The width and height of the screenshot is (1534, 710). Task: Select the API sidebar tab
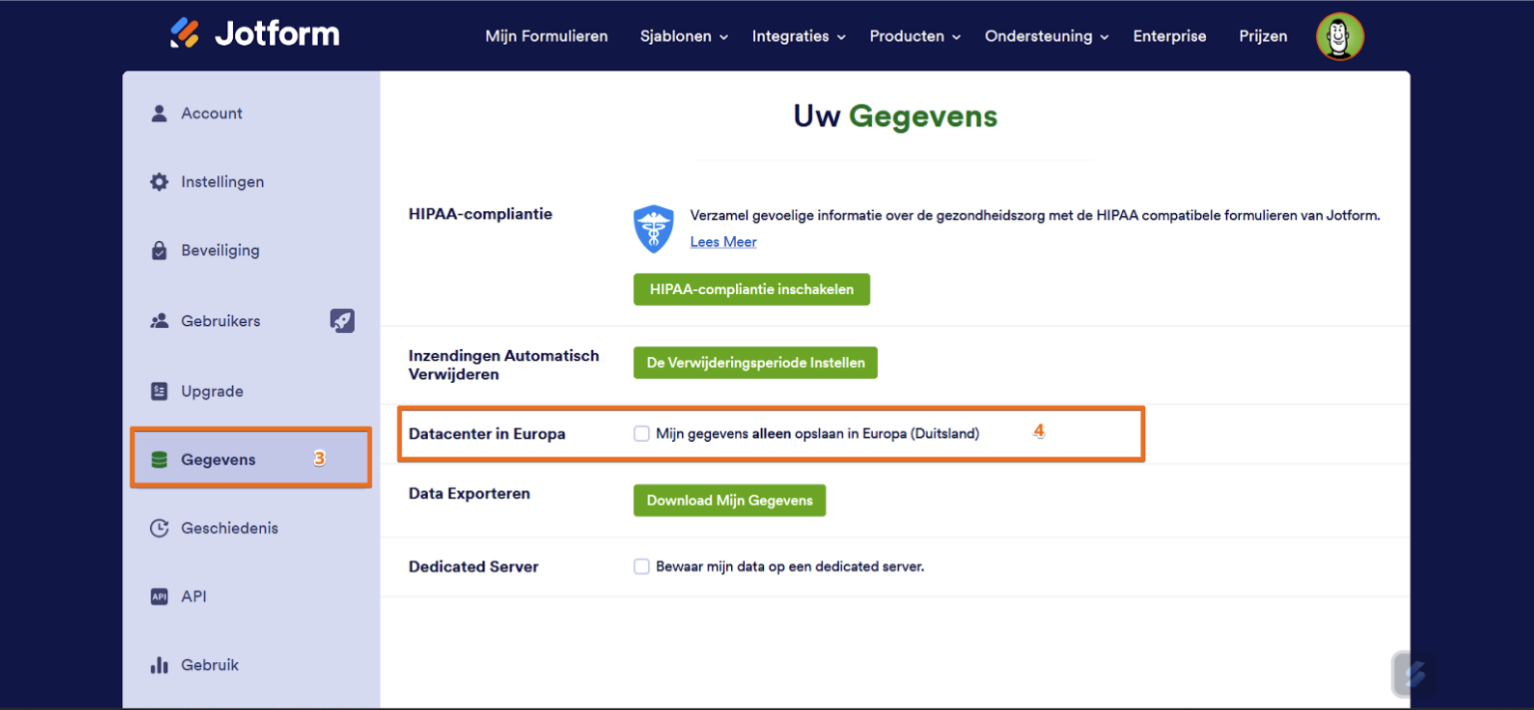(x=251, y=596)
